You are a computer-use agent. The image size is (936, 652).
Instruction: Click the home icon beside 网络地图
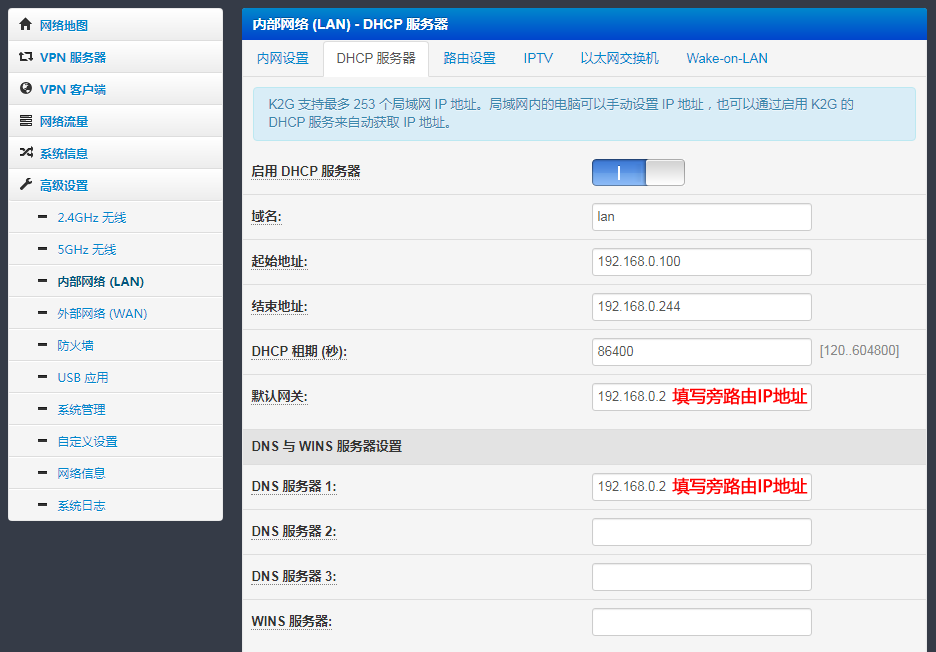25,24
